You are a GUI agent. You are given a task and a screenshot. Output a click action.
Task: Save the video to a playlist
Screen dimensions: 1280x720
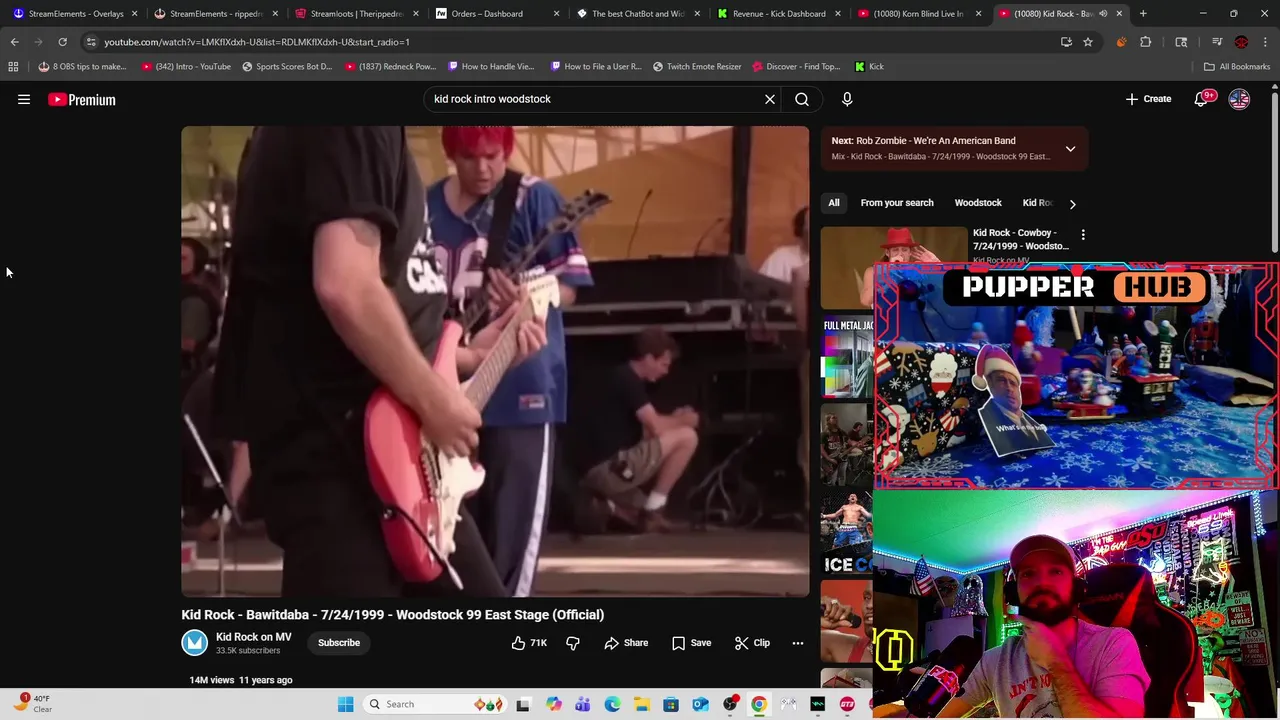pos(691,643)
